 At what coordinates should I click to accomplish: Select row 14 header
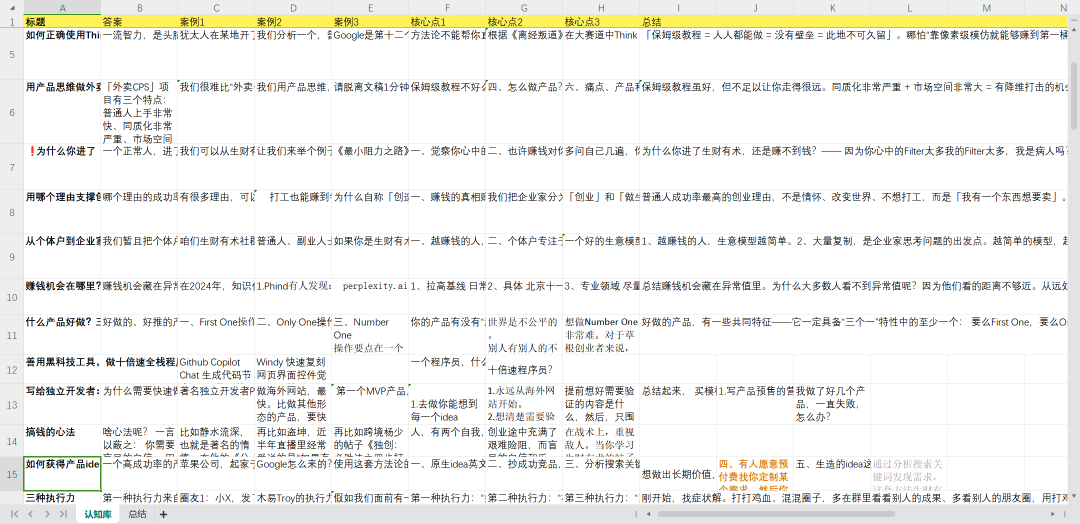point(12,441)
